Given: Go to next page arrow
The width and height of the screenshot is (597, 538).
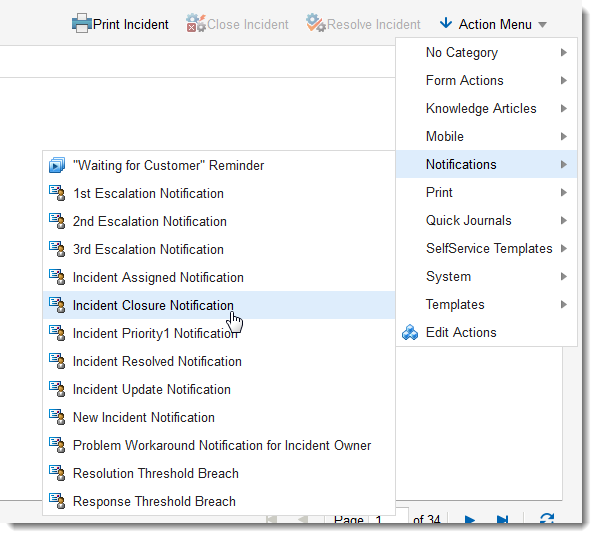Looking at the screenshot, I should (x=469, y=519).
